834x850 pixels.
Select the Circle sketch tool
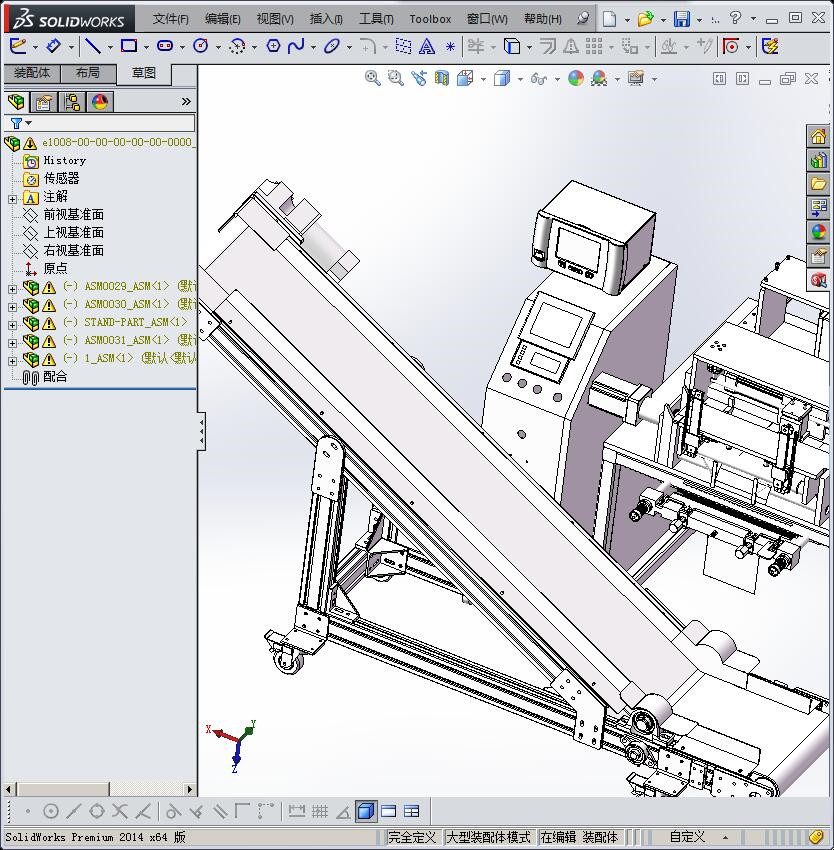click(201, 46)
